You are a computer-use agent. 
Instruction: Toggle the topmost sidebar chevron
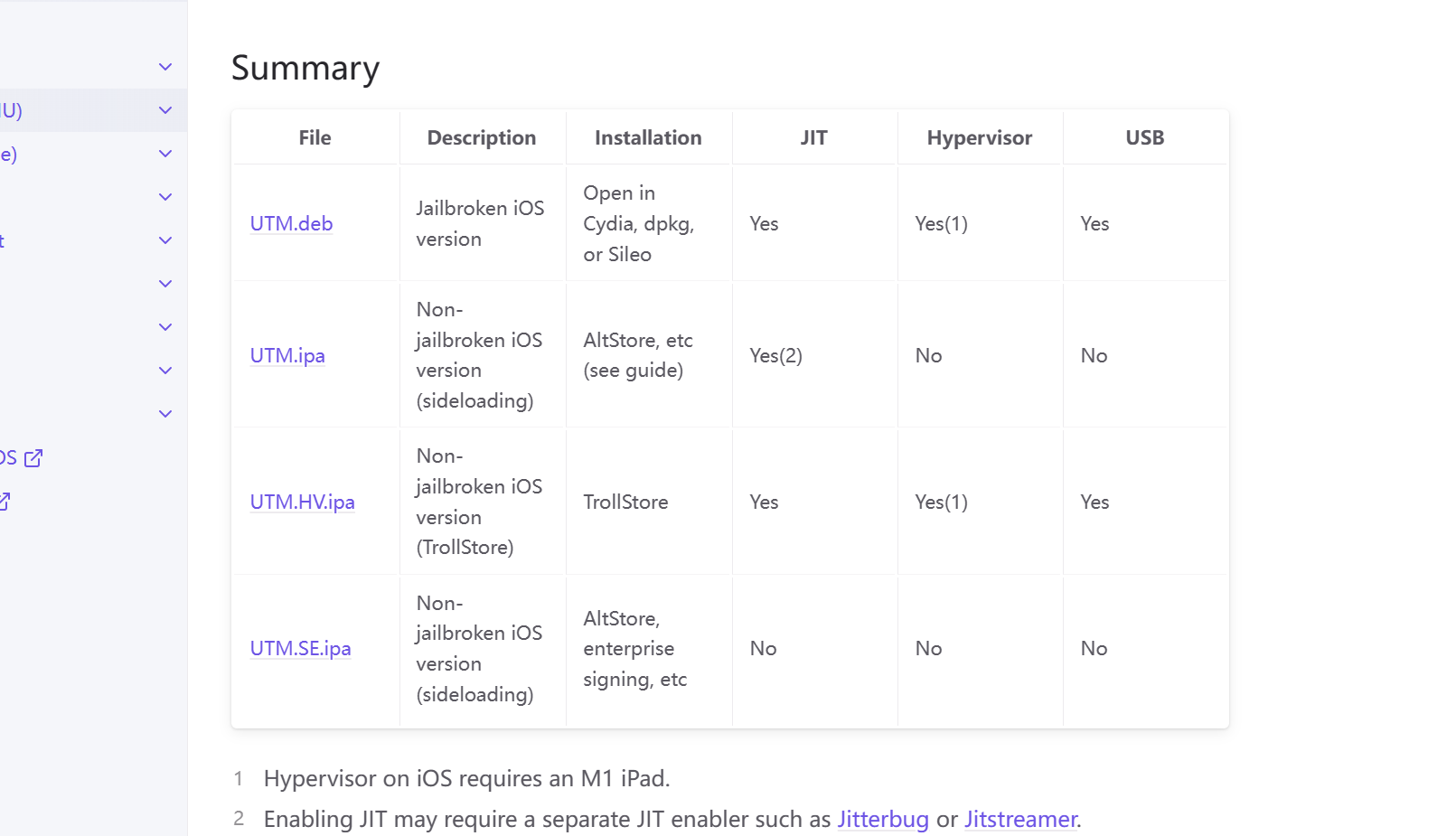pos(165,67)
